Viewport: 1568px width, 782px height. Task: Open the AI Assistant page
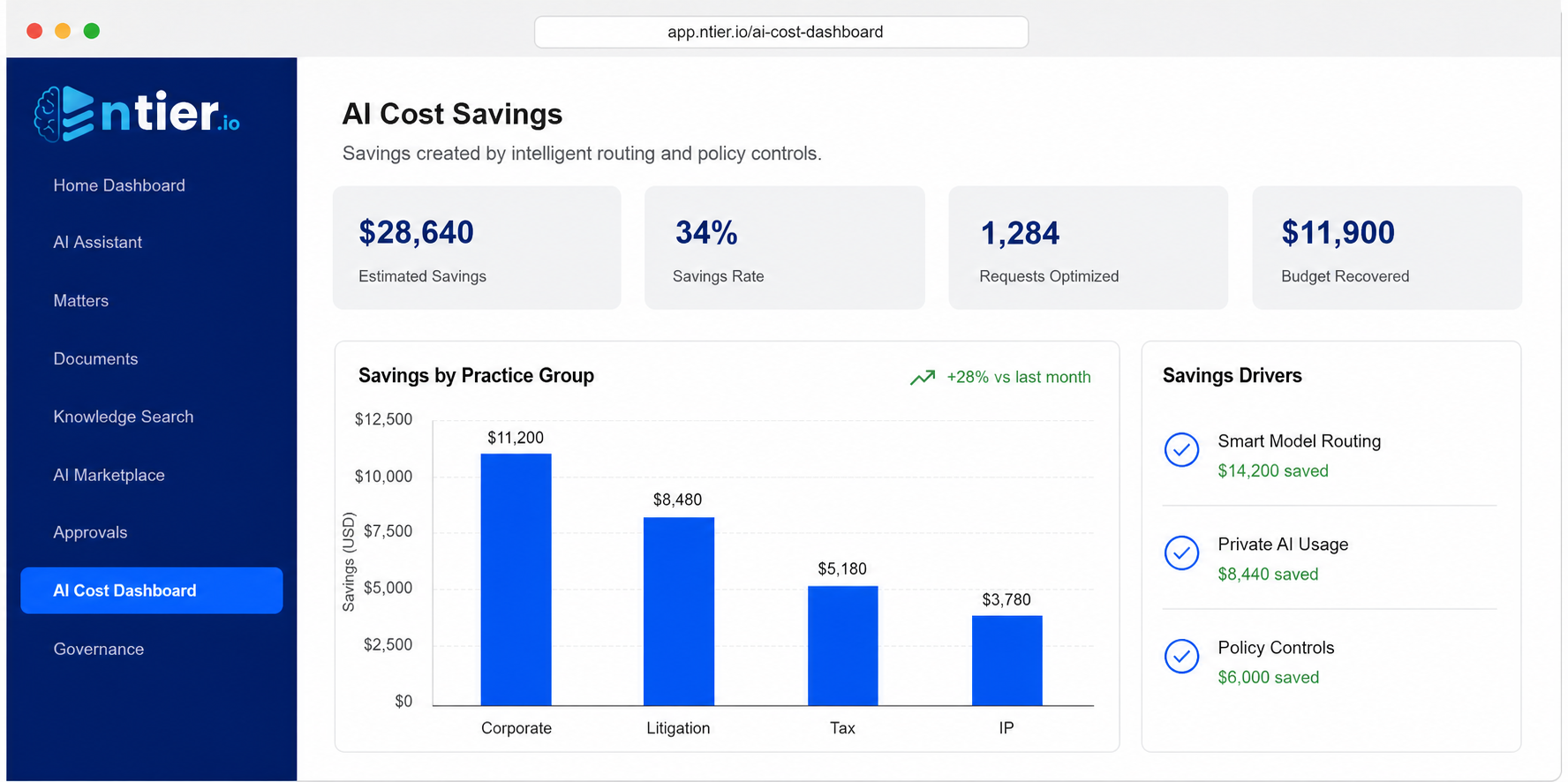pyautogui.click(x=97, y=242)
